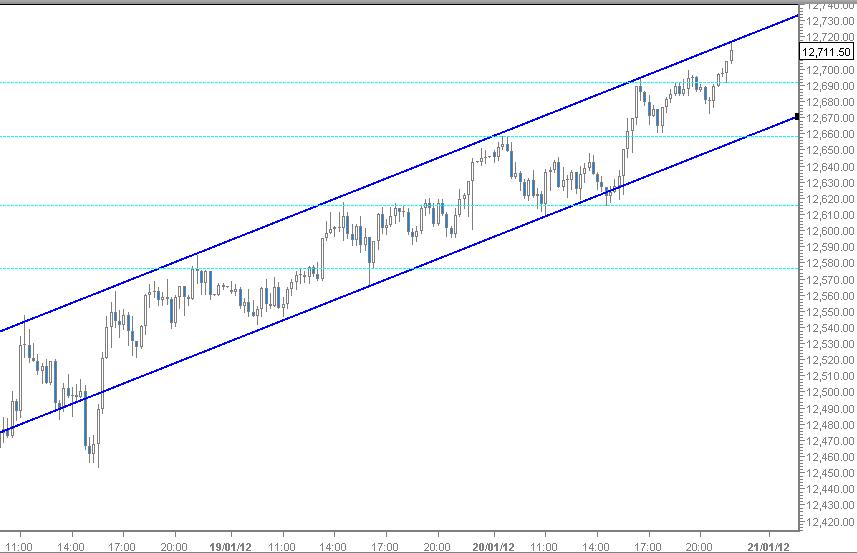
Task: Click the 12,530.00 price axis label
Action: tap(830, 344)
